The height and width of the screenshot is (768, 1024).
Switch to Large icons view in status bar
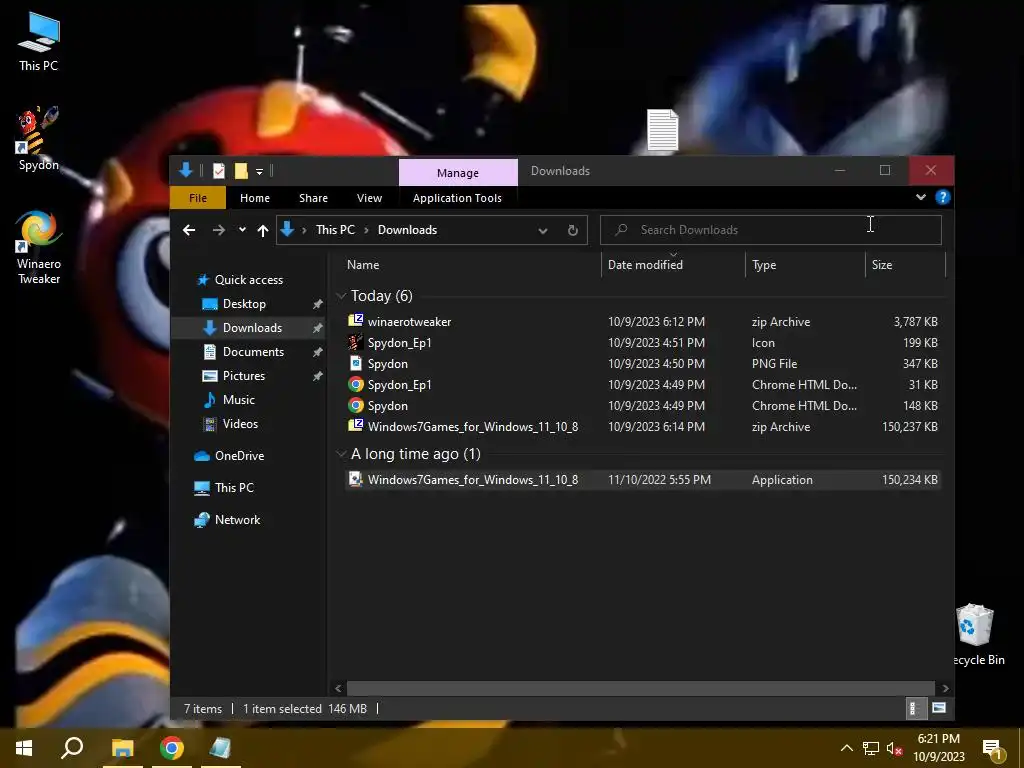939,708
